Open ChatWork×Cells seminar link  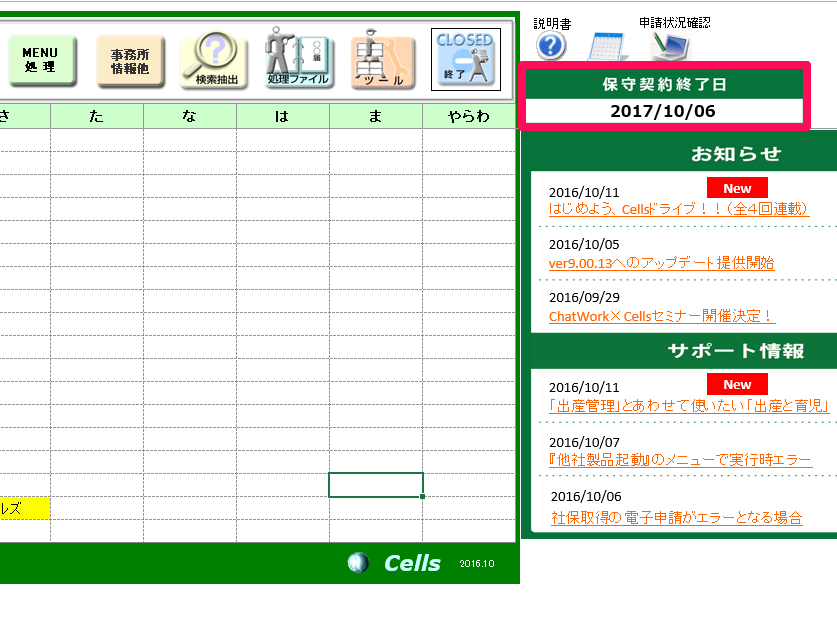point(662,316)
